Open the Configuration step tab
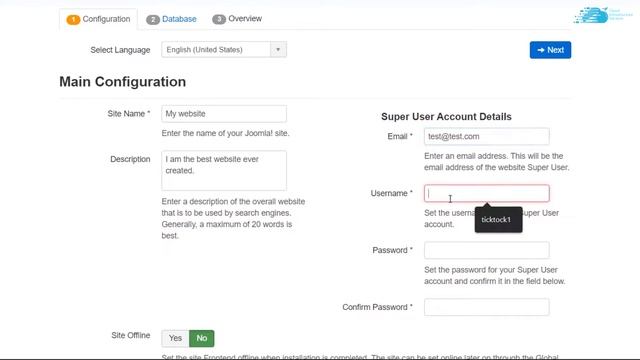Image resolution: width=640 pixels, height=360 pixels. (98, 19)
